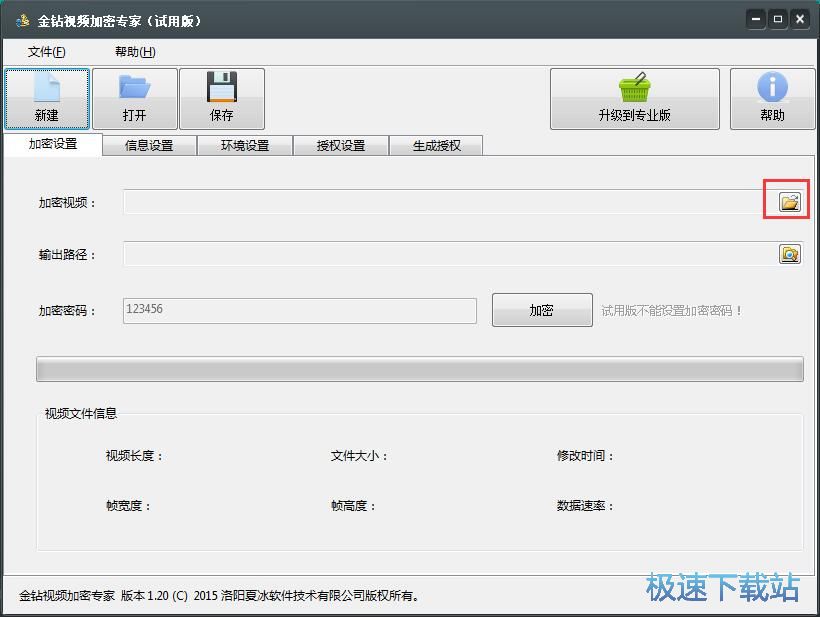Click the 加密 encrypt button
Viewport: 820px width, 617px height.
tap(542, 310)
